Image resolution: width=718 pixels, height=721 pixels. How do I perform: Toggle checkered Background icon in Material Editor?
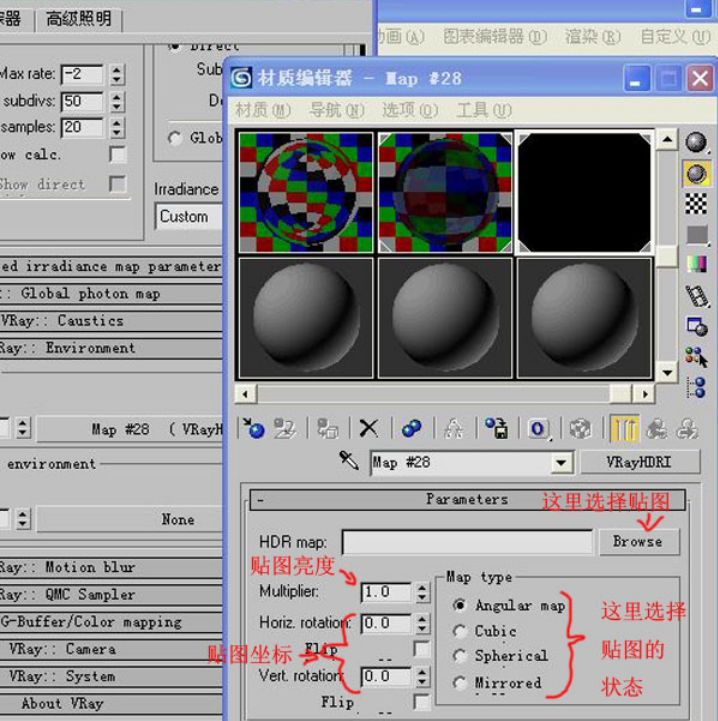696,204
